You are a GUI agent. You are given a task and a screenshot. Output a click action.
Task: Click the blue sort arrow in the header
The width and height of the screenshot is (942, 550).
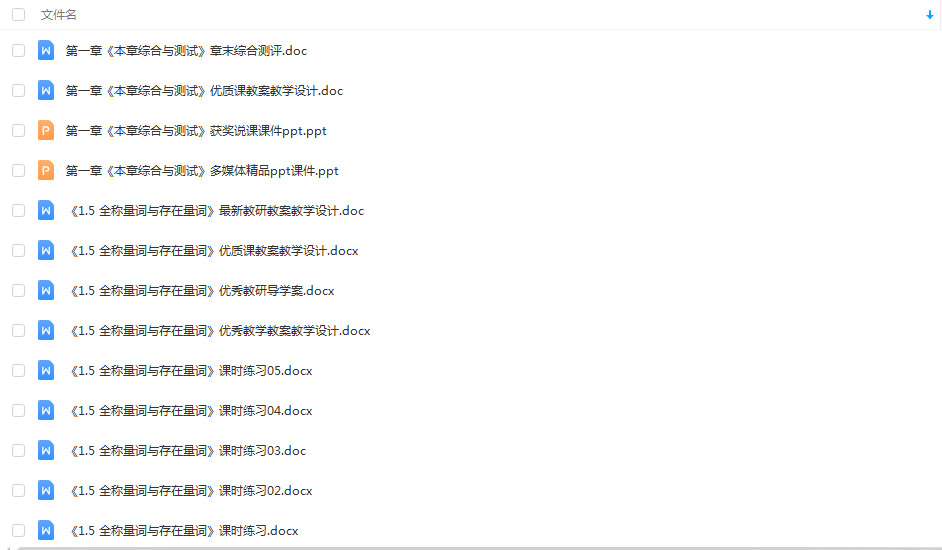coord(929,15)
